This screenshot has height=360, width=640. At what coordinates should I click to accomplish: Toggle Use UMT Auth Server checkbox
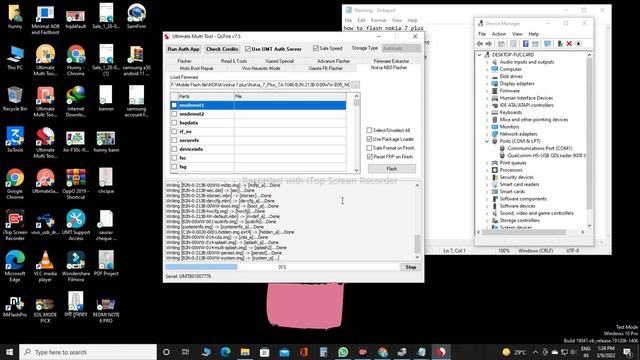(x=248, y=49)
